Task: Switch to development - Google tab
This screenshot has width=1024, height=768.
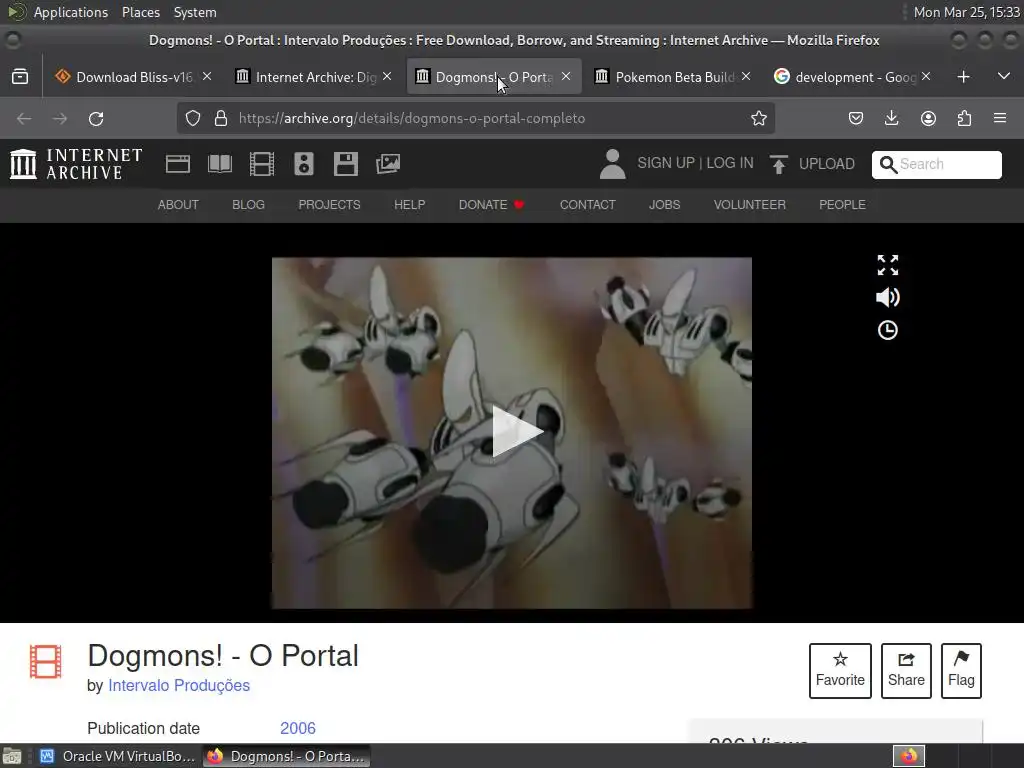Action: (x=855, y=77)
